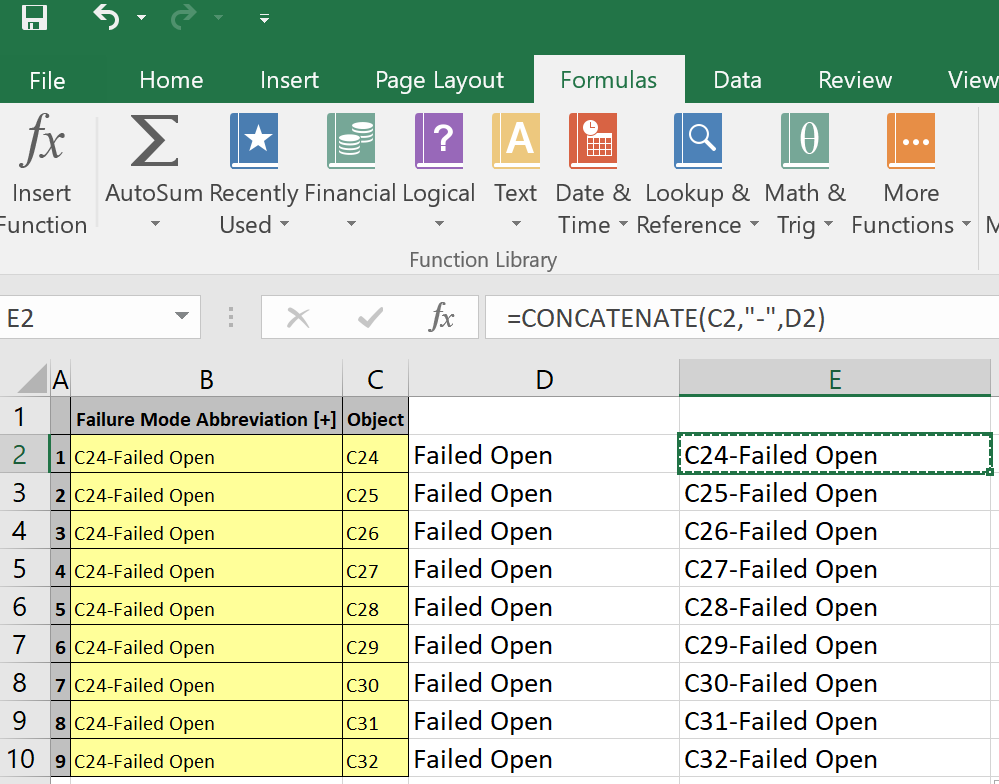
Task: Select the Formulas tab
Action: 608,80
